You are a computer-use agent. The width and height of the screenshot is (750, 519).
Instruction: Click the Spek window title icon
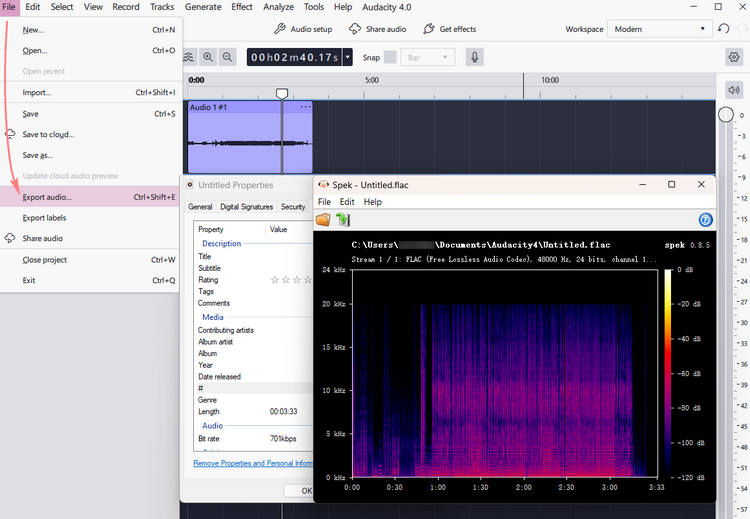[x=324, y=185]
